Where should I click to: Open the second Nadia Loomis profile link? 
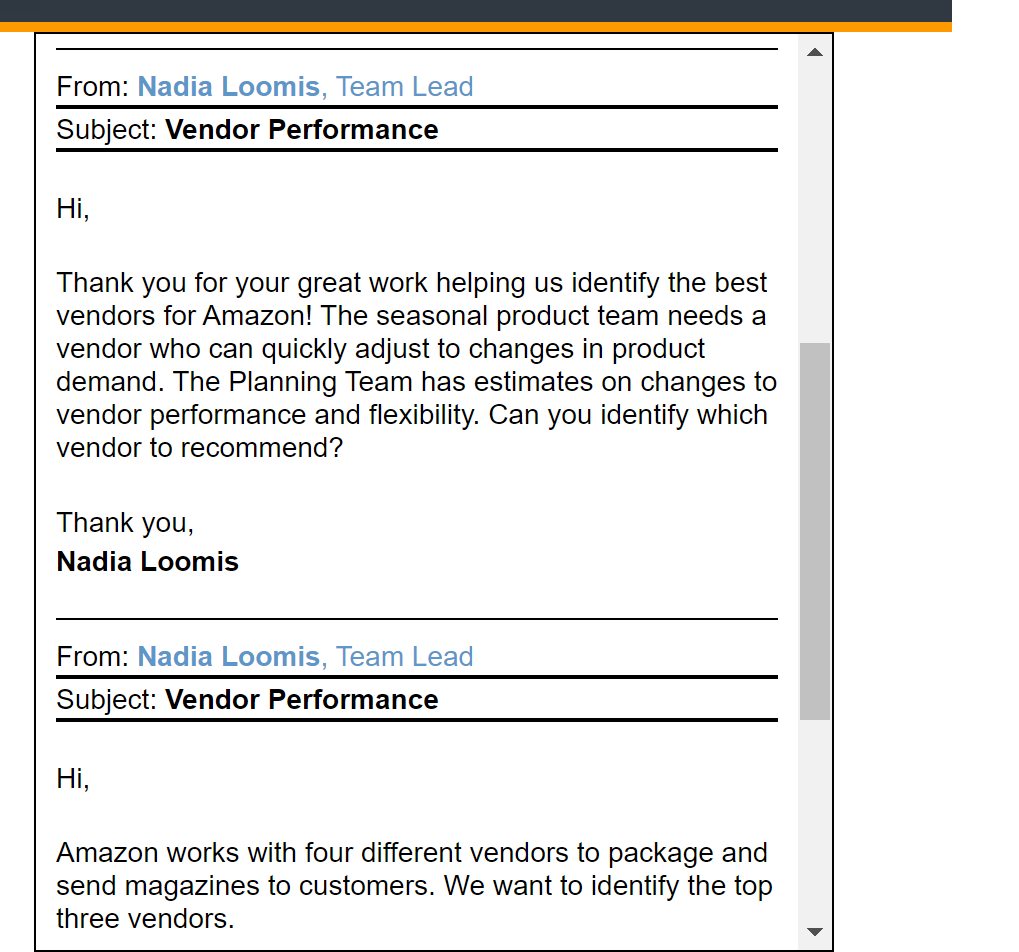[x=228, y=657]
